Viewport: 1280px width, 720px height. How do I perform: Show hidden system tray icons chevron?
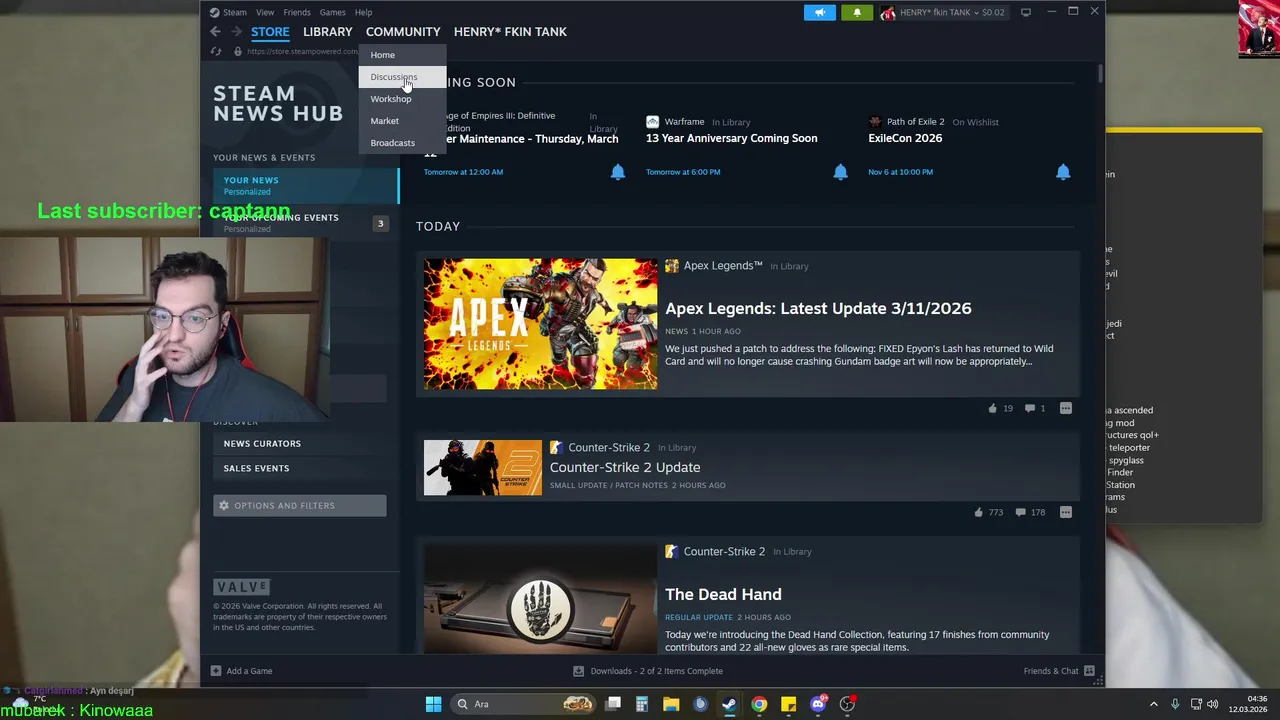pos(1153,704)
